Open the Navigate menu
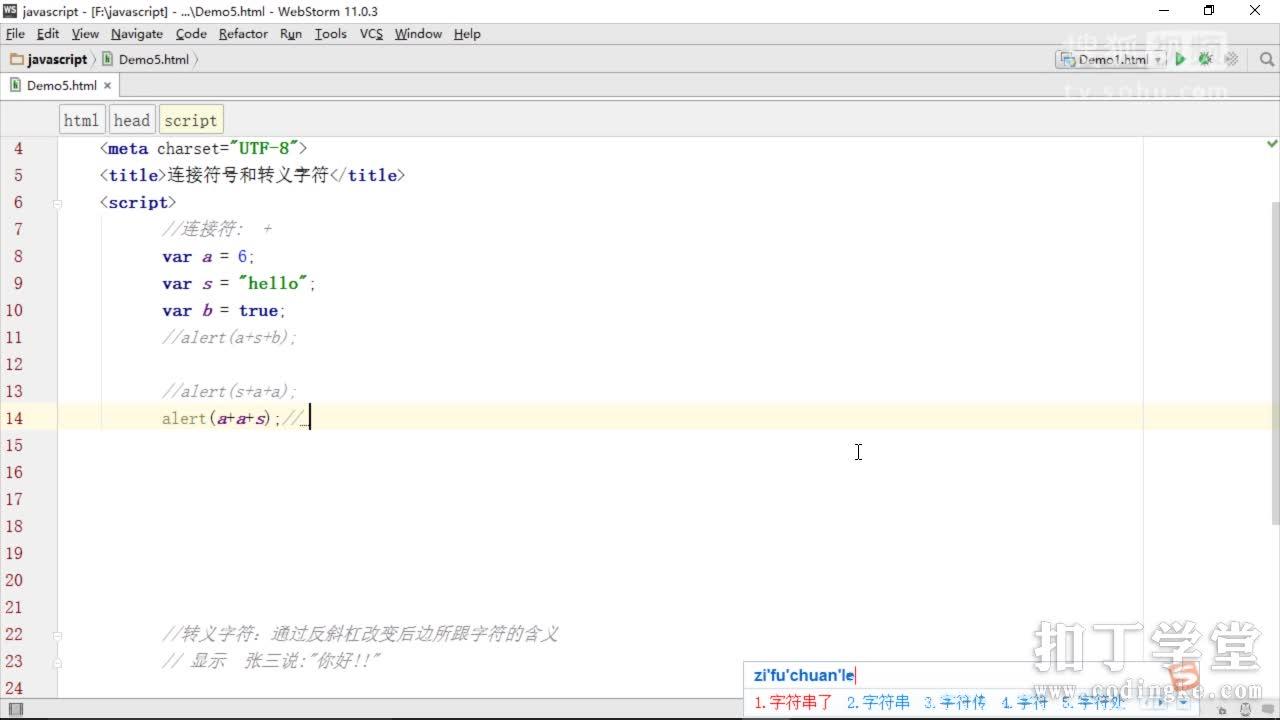This screenshot has height=720, width=1280. 136,33
